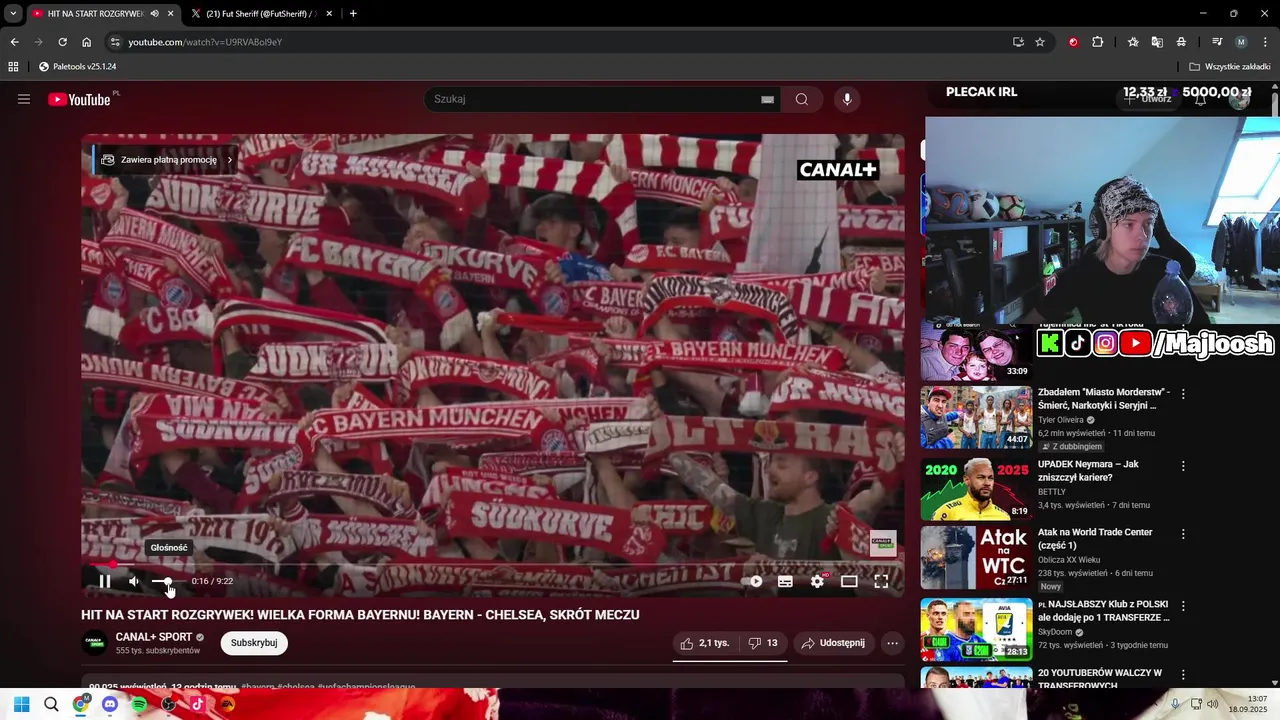
Task: Open Spotify from the taskbar
Action: point(139,704)
